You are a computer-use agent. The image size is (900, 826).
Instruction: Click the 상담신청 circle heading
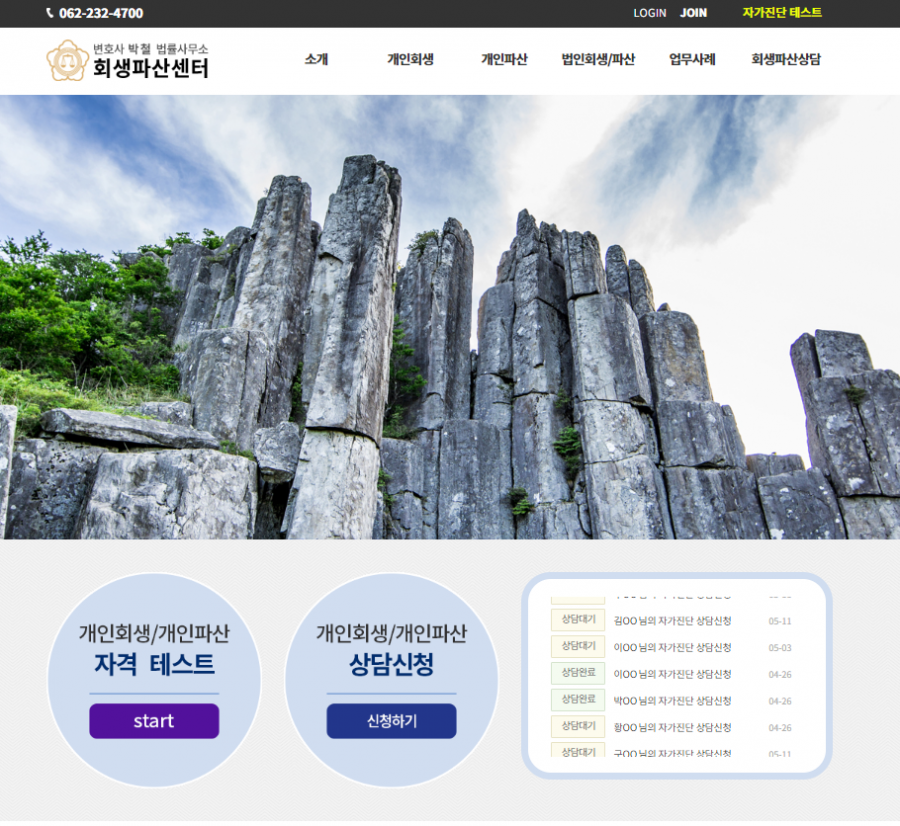tap(391, 664)
